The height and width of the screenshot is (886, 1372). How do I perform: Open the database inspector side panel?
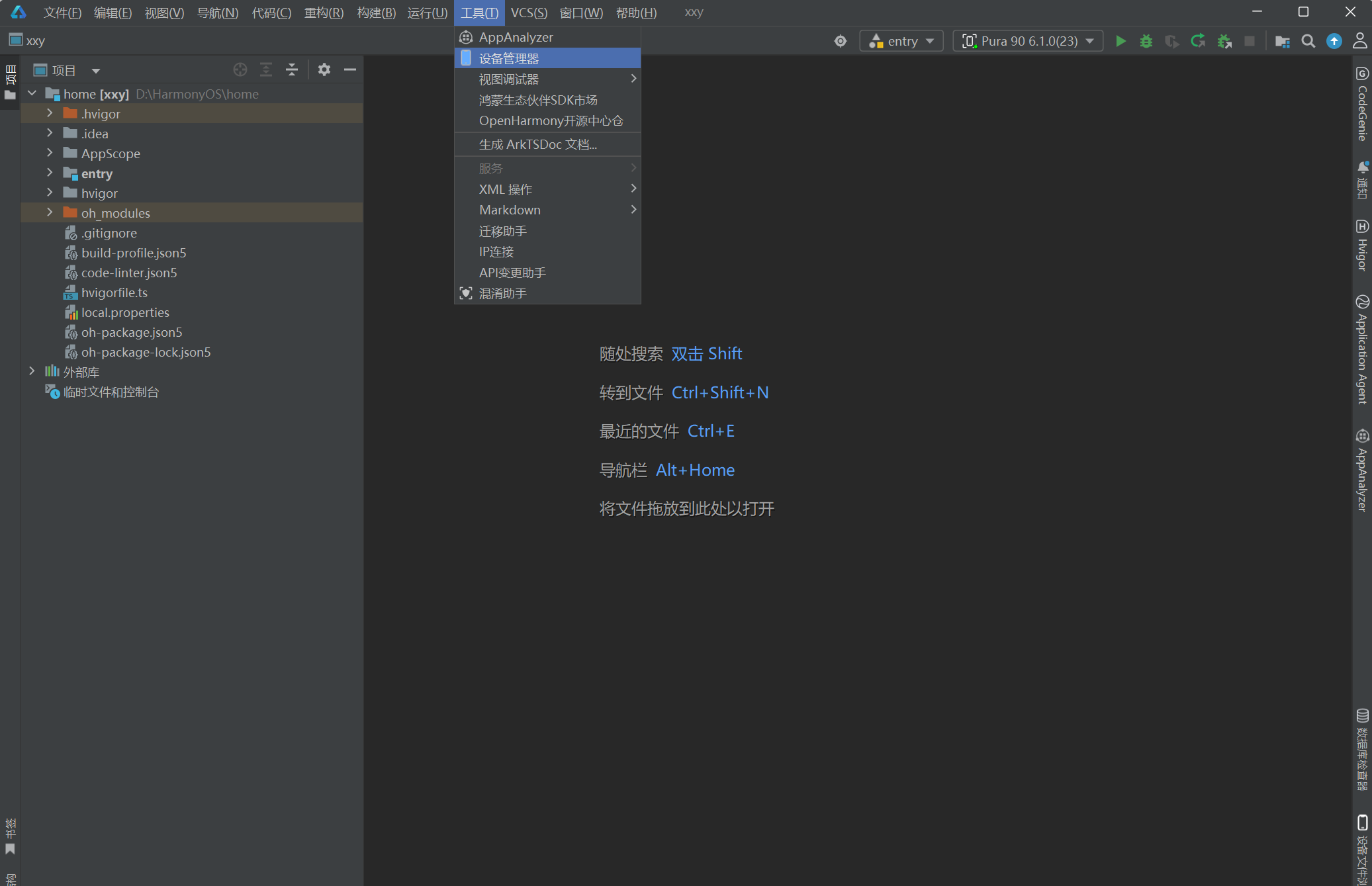pos(1362,750)
